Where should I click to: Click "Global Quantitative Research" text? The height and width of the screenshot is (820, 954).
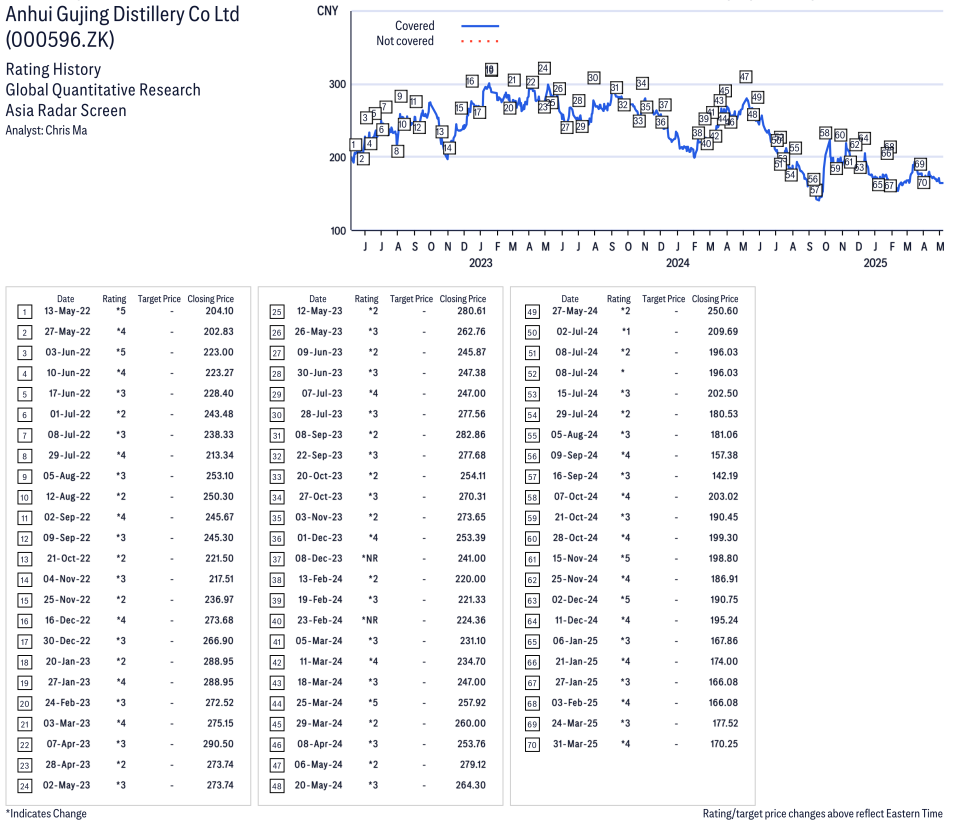point(103,90)
